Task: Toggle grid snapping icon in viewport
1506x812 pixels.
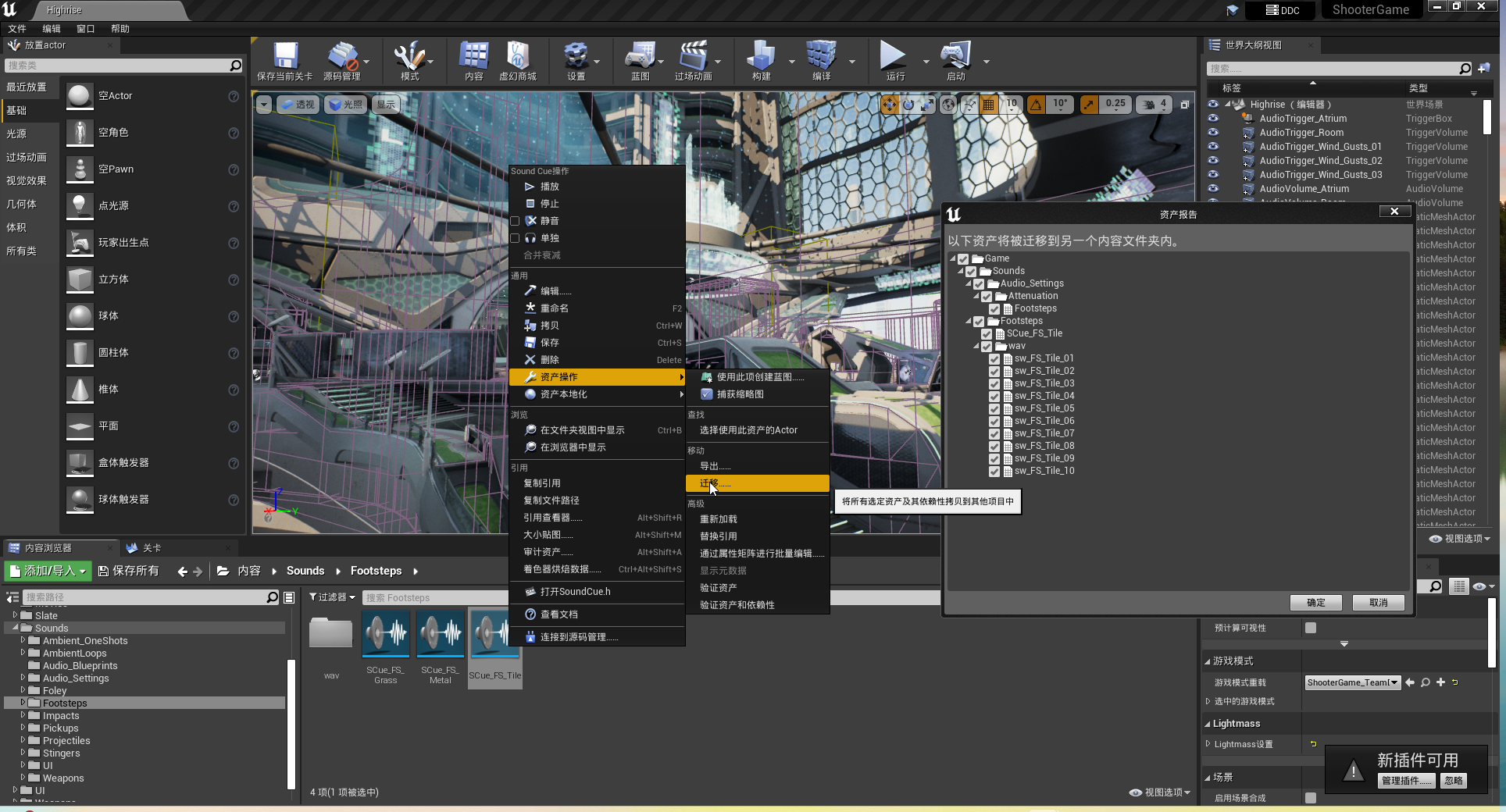Action: pos(989,105)
